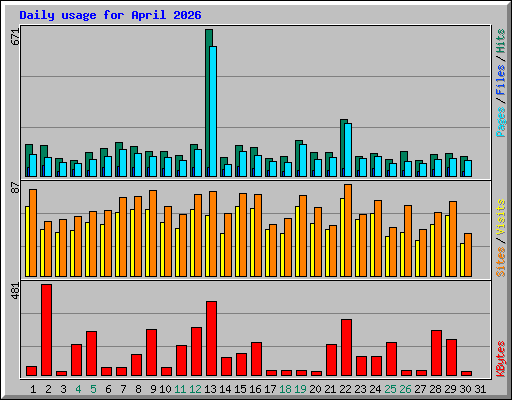
Task: Click green day label 26 on the axis
Action: 405,389
